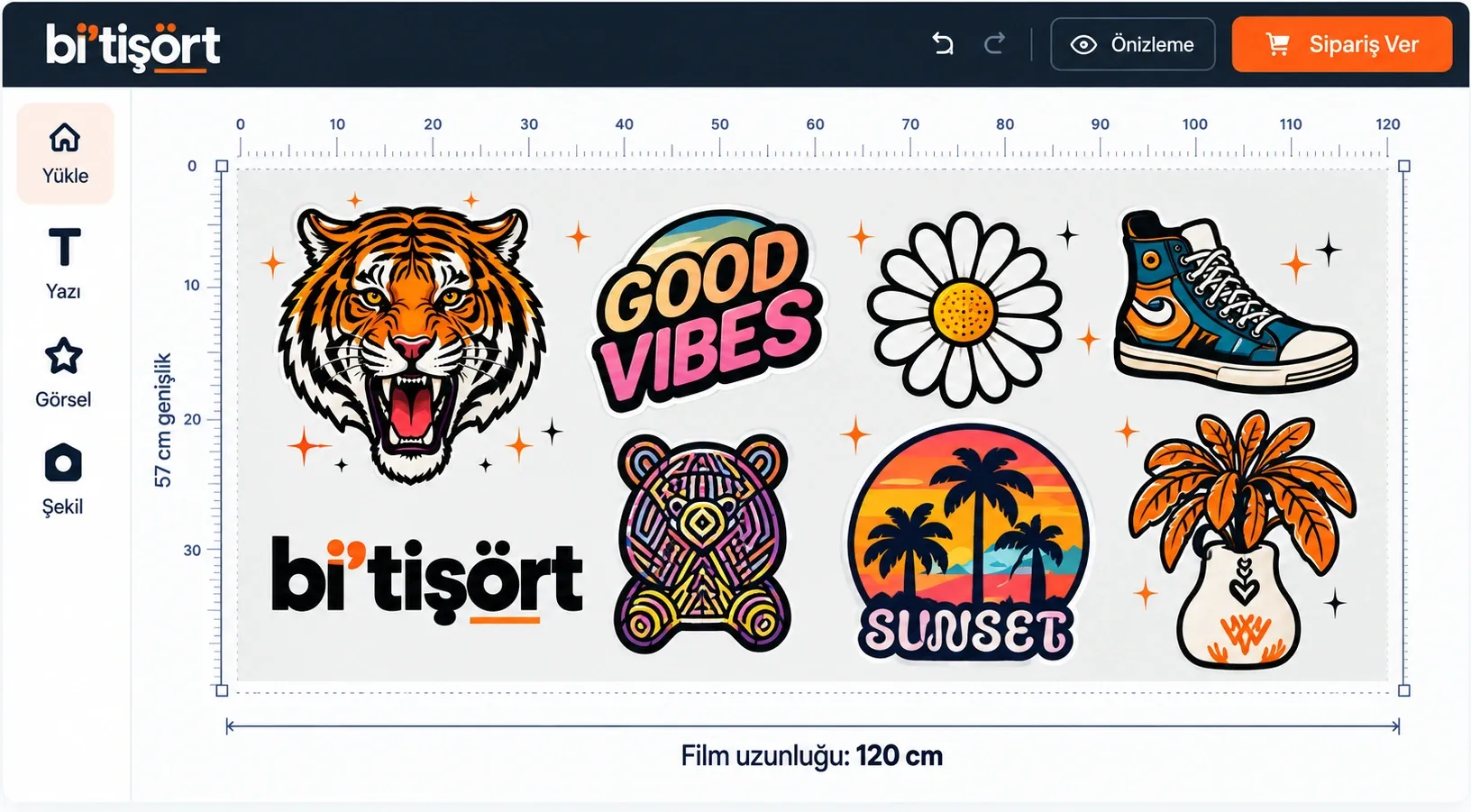Select the colorful bear sticker

[702, 544]
